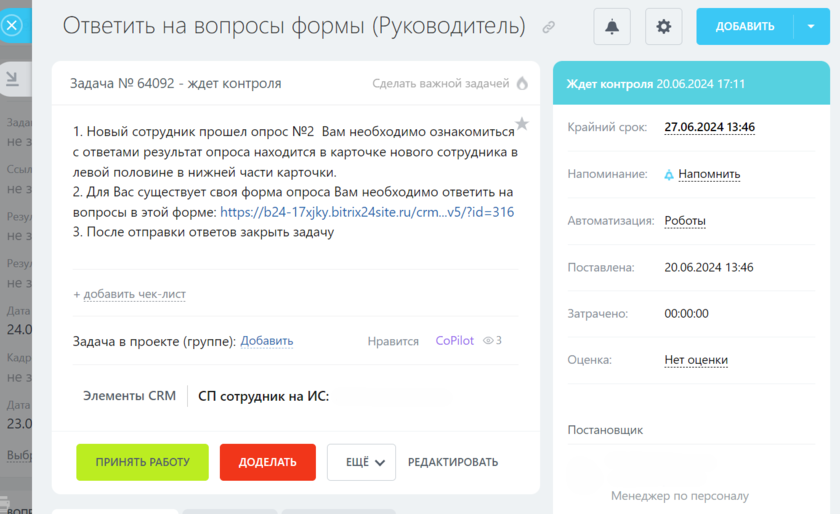This screenshot has width=840, height=514.
Task: Click the CoPilot link
Action: point(455,341)
